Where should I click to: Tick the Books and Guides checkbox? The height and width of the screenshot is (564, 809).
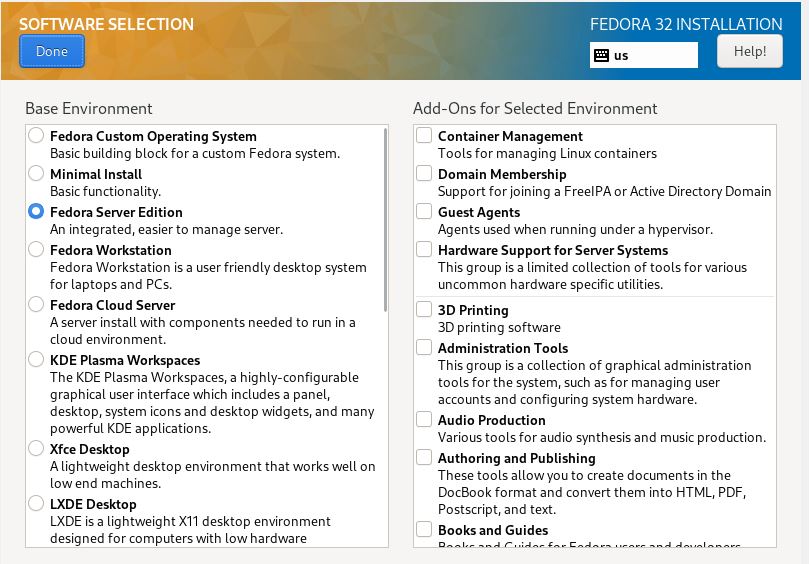[x=424, y=529]
